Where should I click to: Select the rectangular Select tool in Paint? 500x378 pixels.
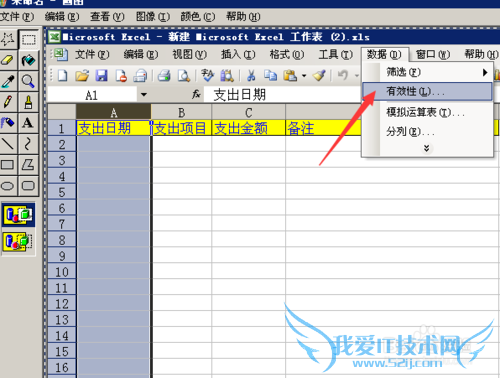click(29, 40)
